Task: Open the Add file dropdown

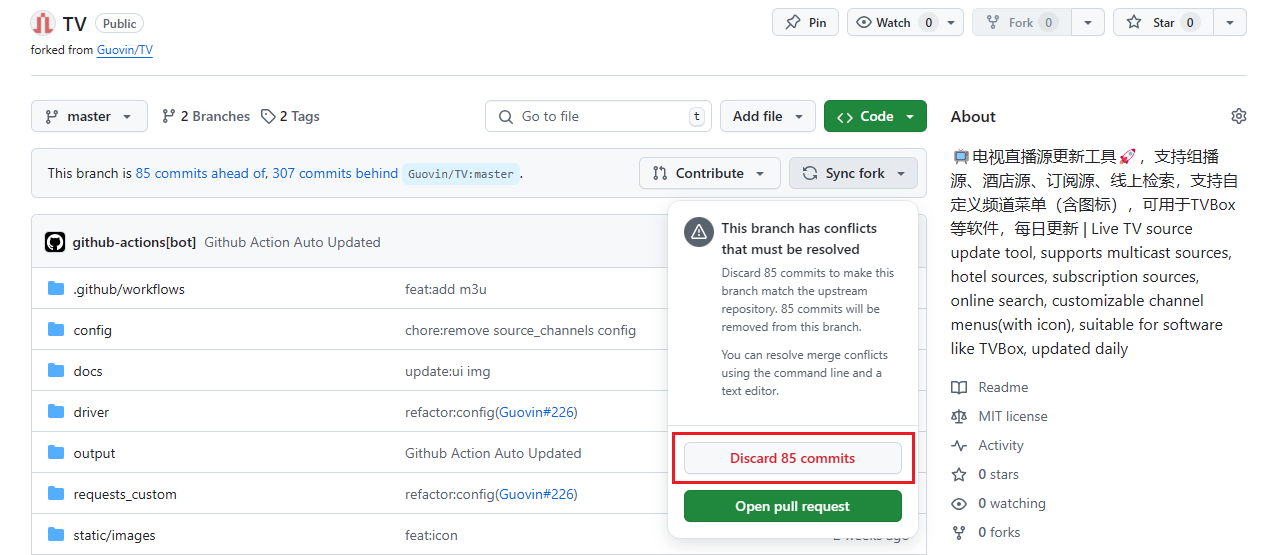Action: 768,116
